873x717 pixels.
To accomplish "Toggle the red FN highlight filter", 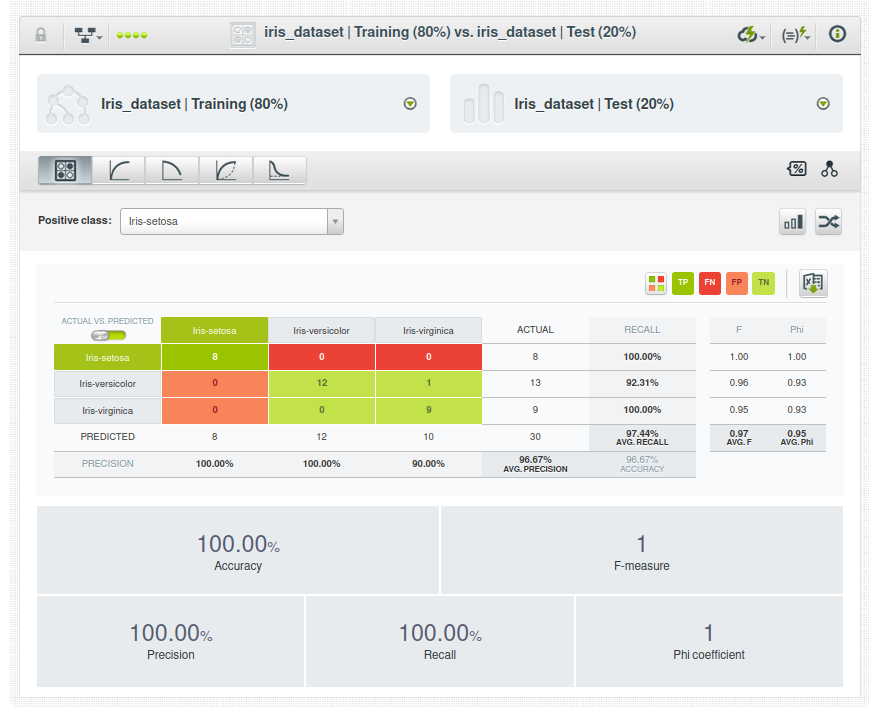I will (x=710, y=283).
